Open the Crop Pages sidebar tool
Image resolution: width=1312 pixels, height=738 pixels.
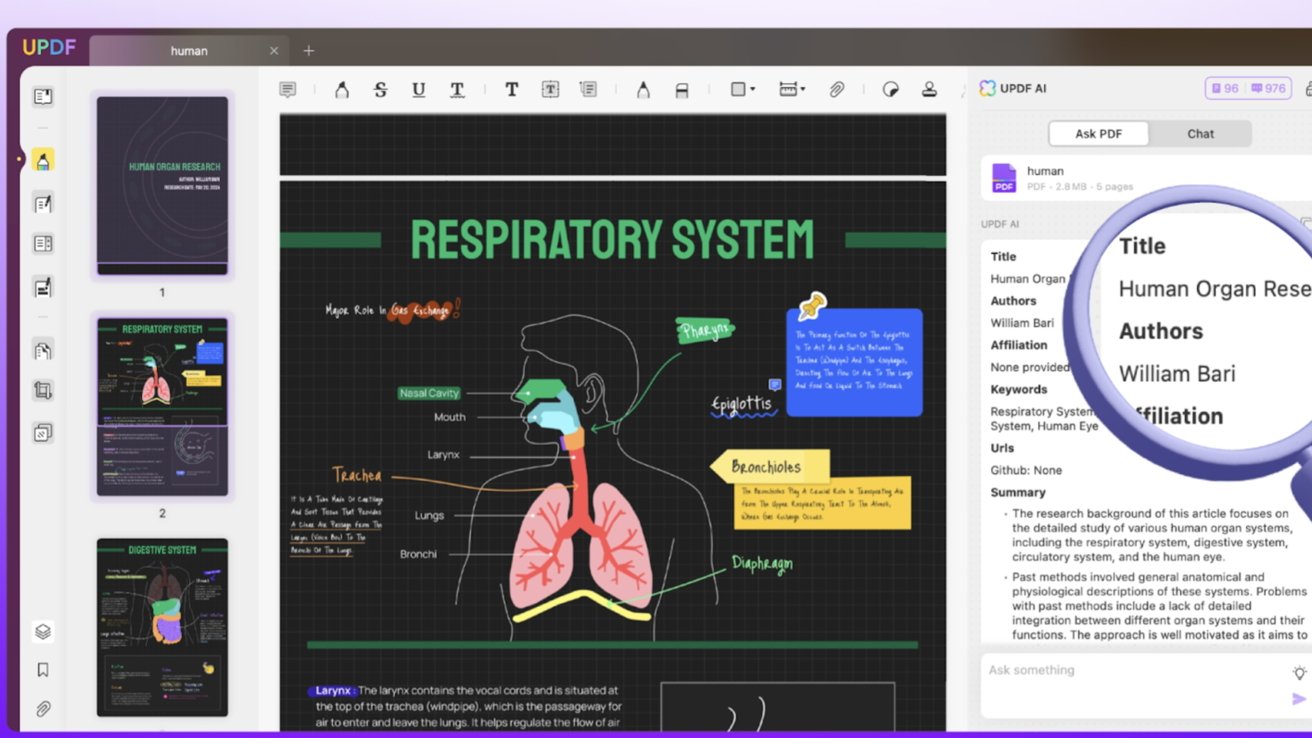[x=43, y=391]
